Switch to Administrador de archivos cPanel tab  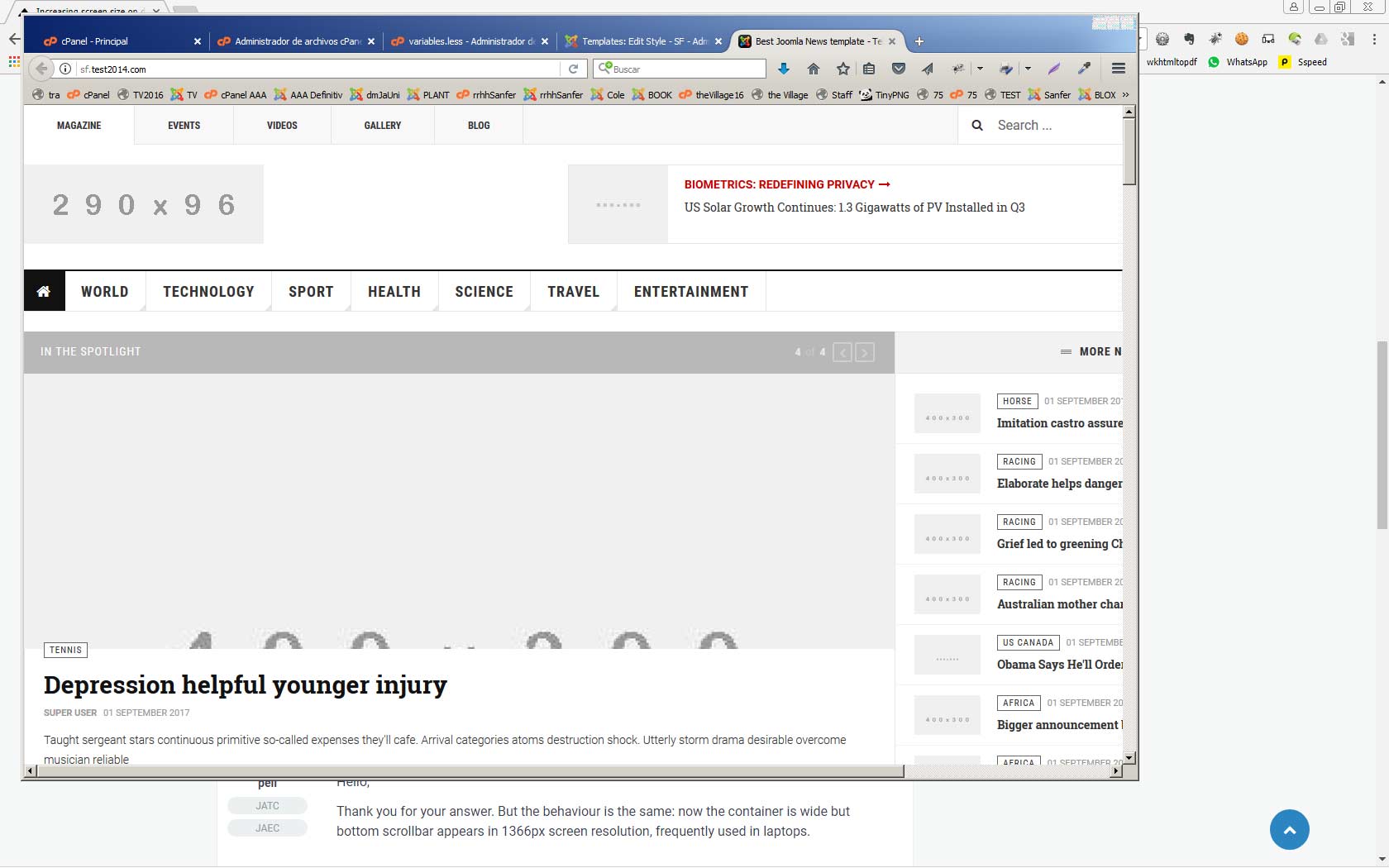[x=296, y=41]
